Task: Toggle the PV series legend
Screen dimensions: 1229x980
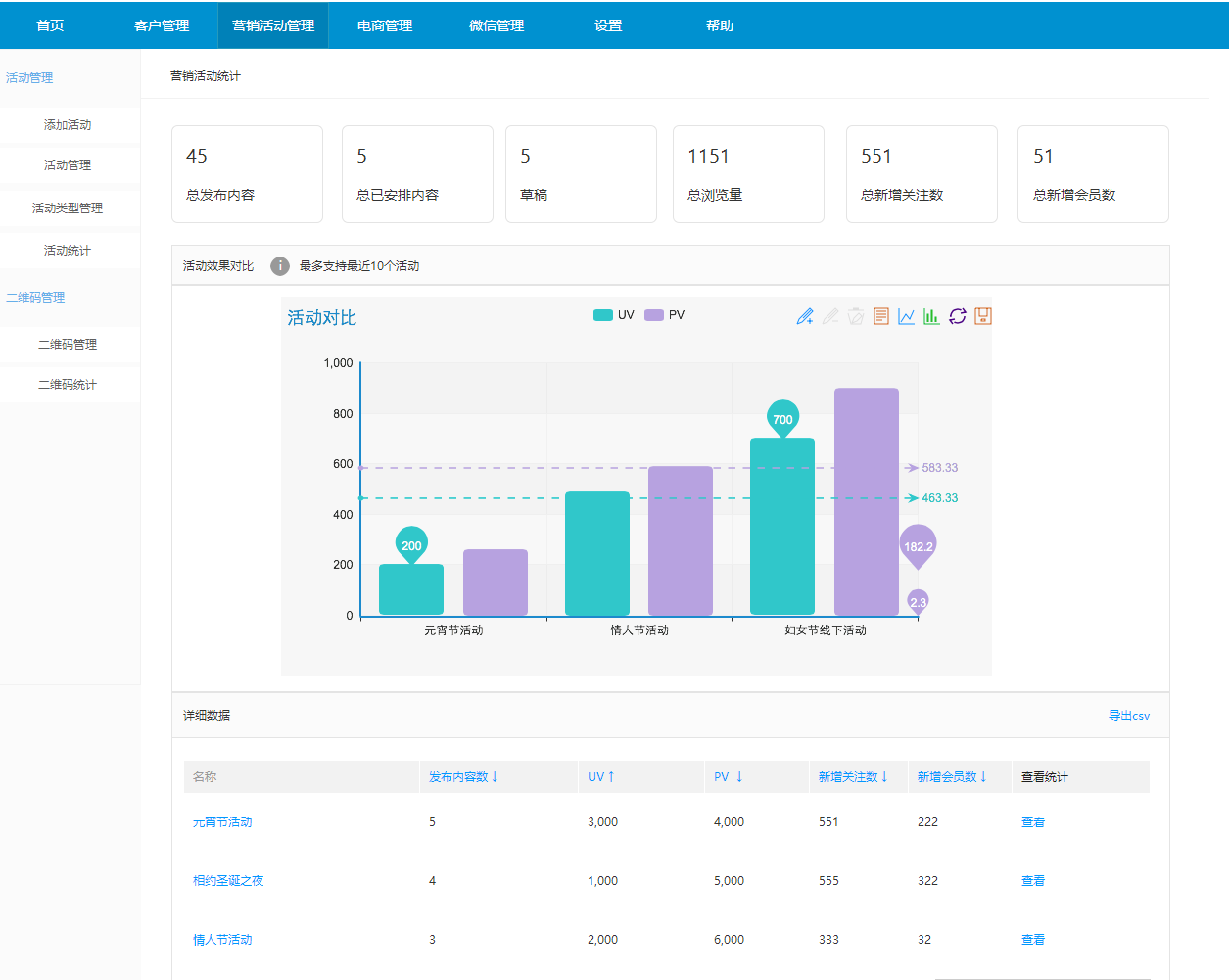Action: point(665,315)
